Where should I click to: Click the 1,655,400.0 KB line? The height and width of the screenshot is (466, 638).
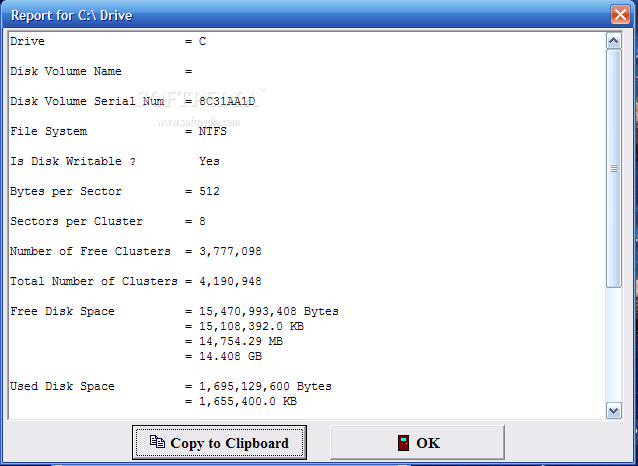tap(248, 402)
